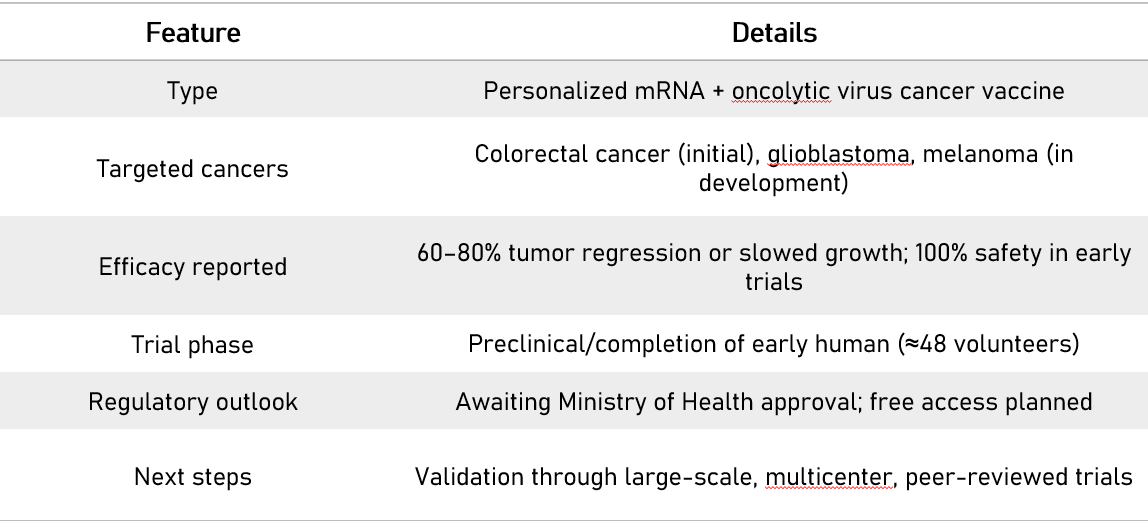Click the underlined word 'oncolytic'
Screen dimensions: 1148x521
click(x=781, y=90)
